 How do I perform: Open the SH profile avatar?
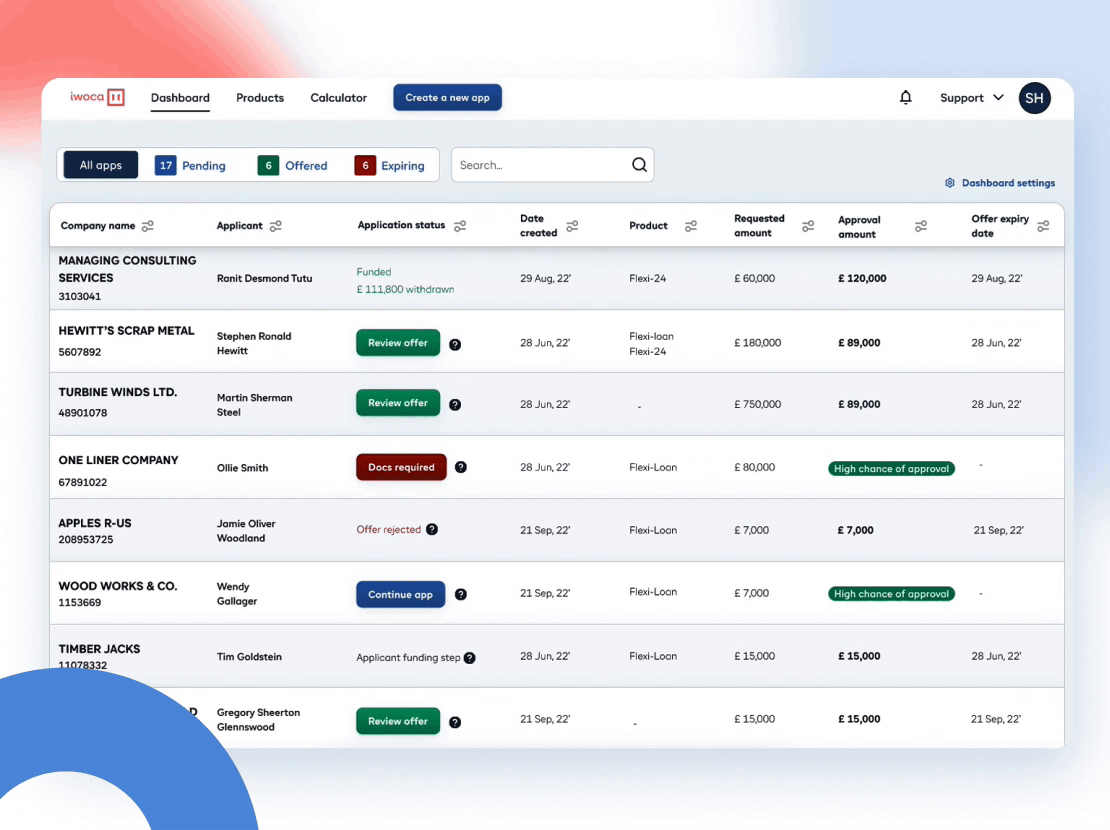pos(1034,97)
